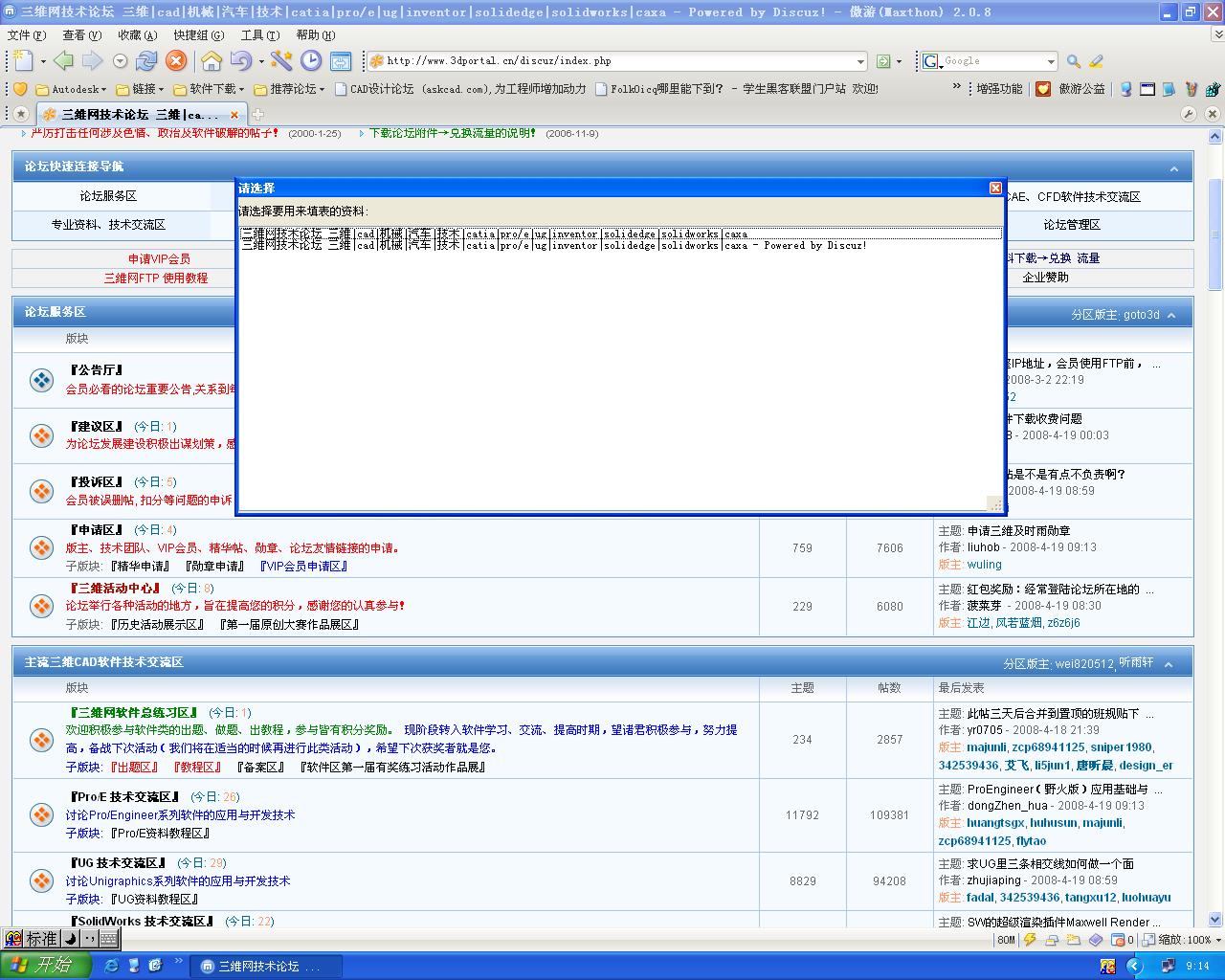Open the Autodesk favorites folder dropdown
Screen dimensions: 1225x980
[71, 89]
